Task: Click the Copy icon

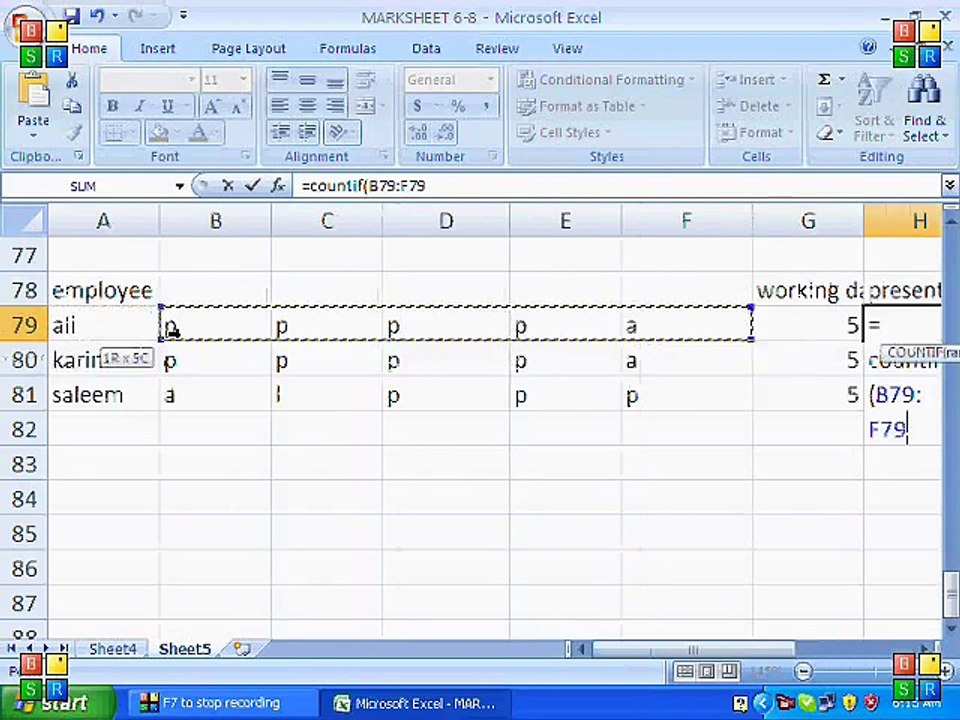Action: [72, 106]
